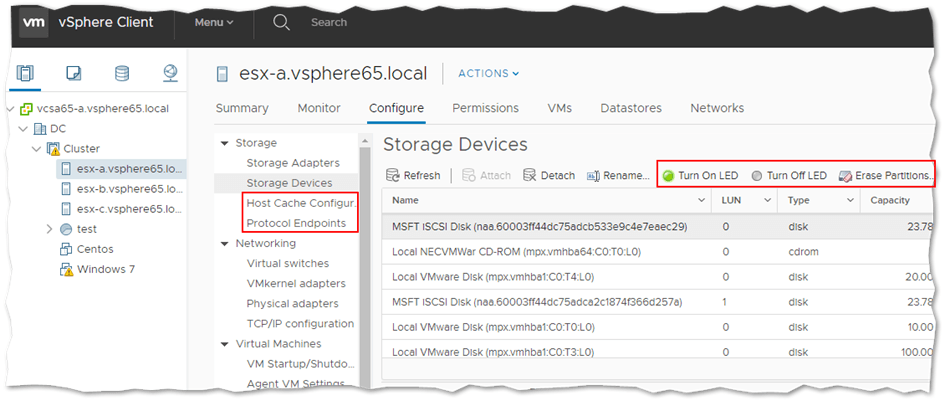Screen dimensions: 945x401
Task: Collapse the DC datacenter node
Action: point(24,129)
